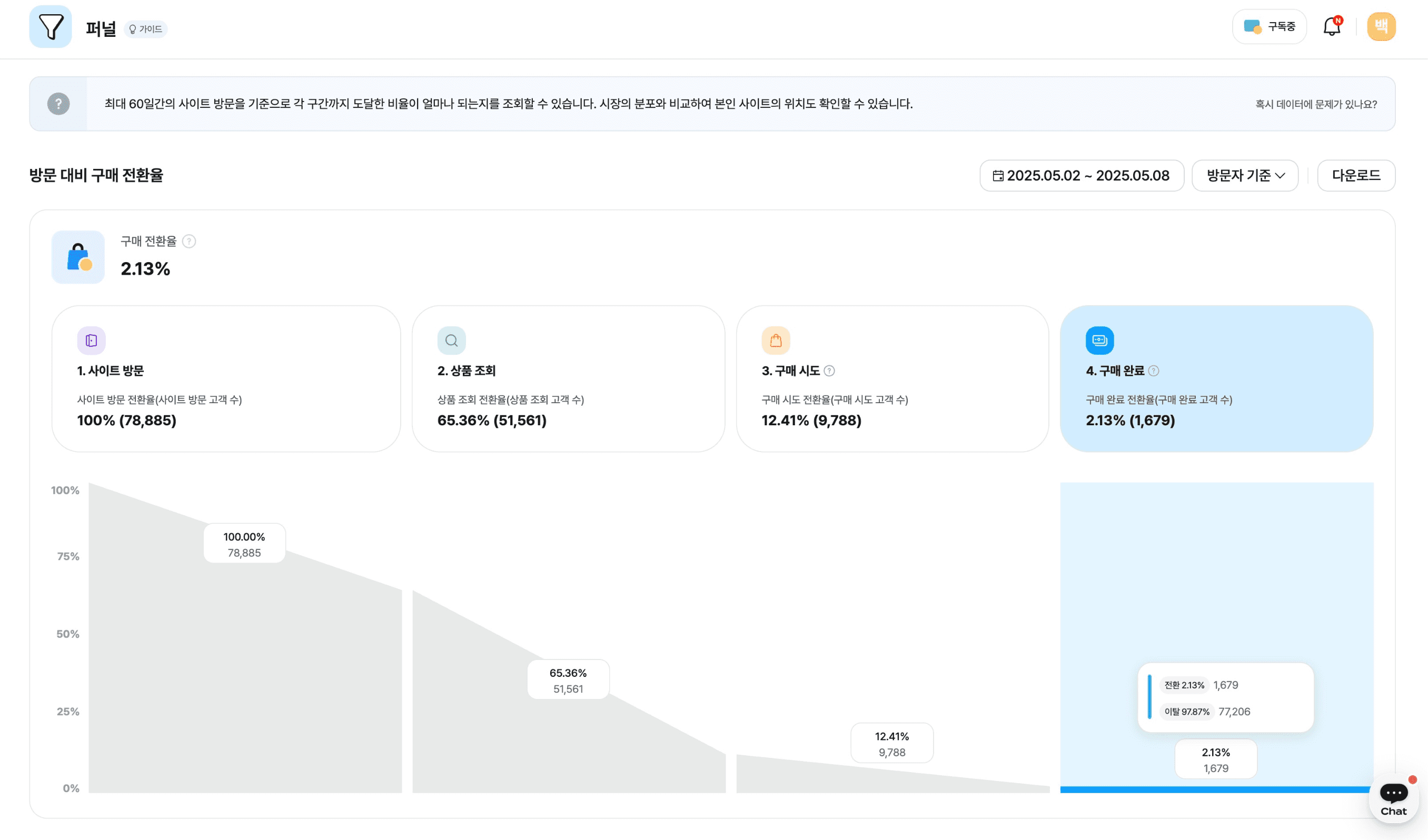Open the Chat widget bubble

[1393, 797]
